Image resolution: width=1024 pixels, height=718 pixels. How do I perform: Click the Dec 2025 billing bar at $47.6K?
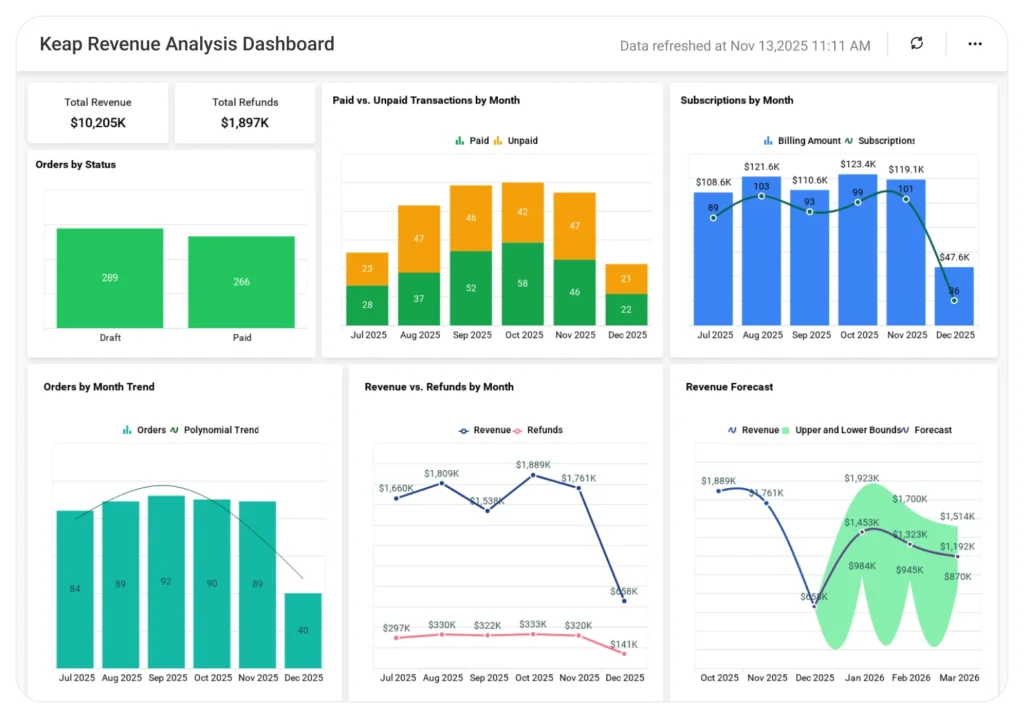coord(954,296)
